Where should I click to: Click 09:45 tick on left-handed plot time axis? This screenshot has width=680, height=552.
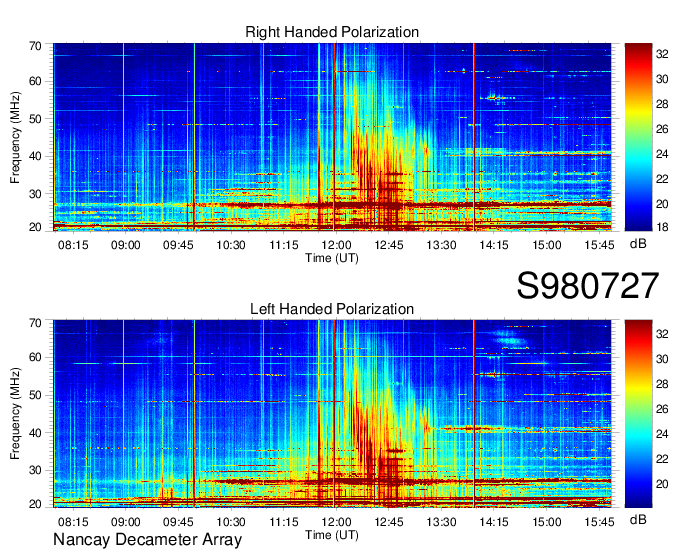(x=178, y=521)
